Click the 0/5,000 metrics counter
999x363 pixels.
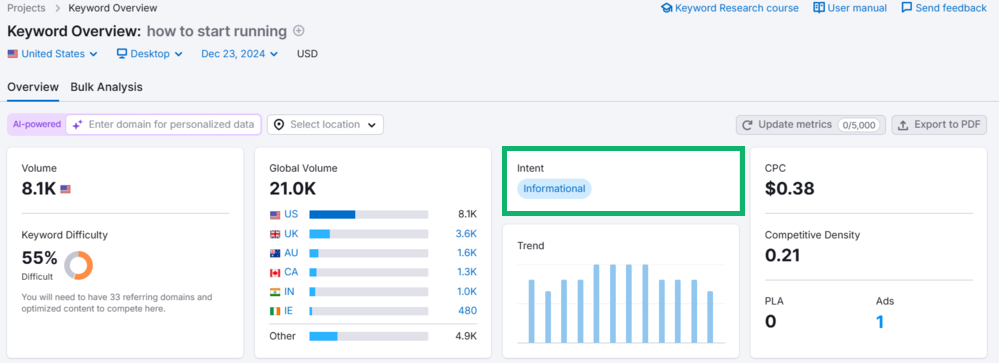click(x=860, y=125)
